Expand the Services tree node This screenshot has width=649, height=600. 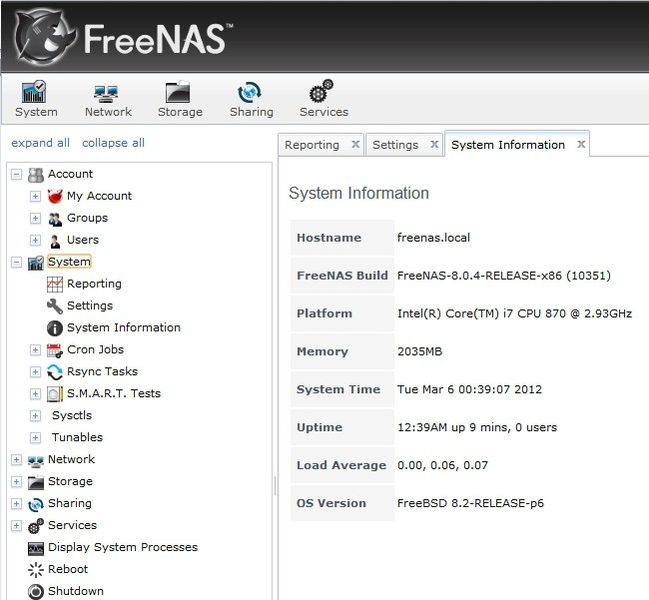tap(16, 526)
